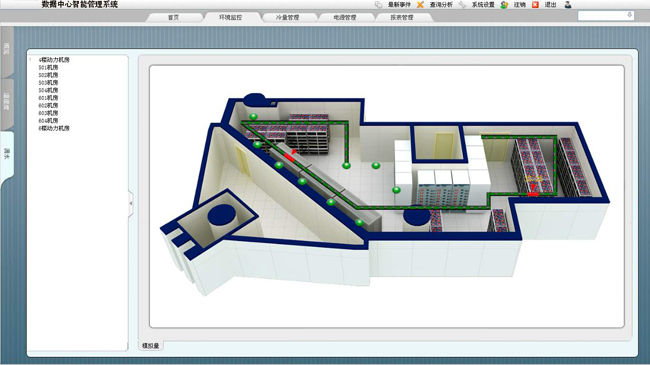Select 603机房 in the room list
This screenshot has width=650, height=365.
[x=48, y=113]
